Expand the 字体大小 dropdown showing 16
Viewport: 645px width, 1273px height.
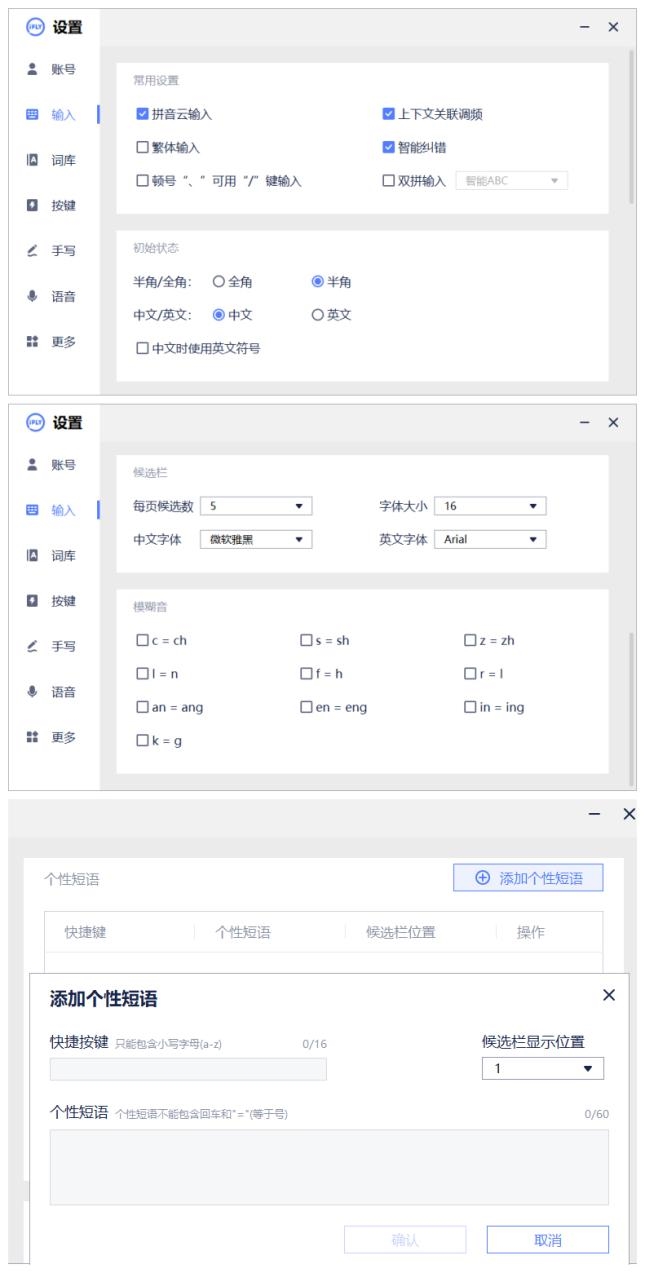[x=491, y=506]
